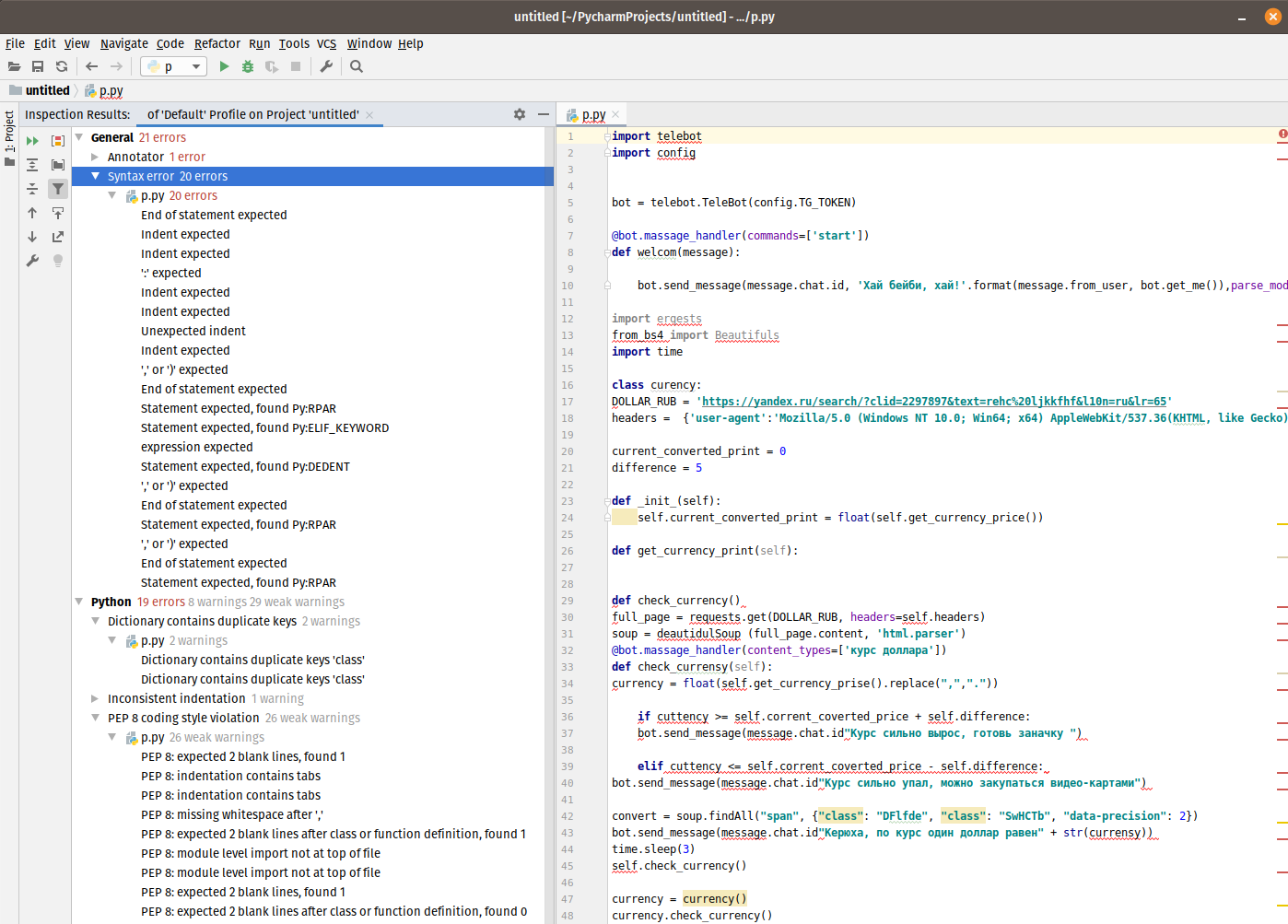
Task: Toggle fold marker at def _init_ line
Action: [x=607, y=501]
